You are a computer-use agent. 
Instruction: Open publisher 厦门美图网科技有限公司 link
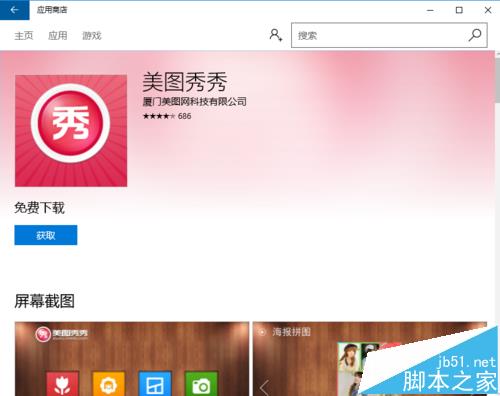[x=195, y=101]
